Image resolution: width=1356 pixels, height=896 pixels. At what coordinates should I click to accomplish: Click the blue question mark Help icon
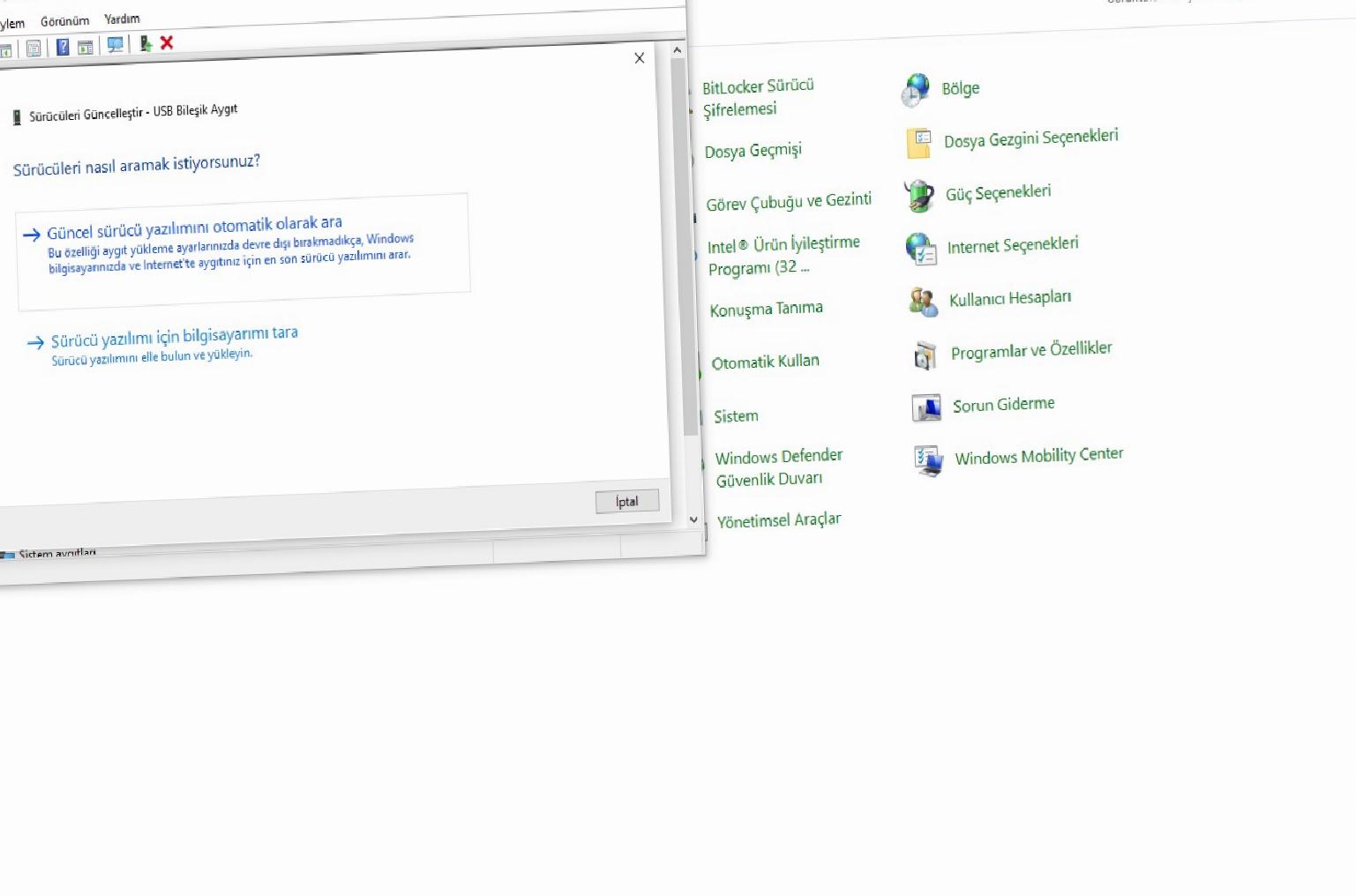pos(63,47)
